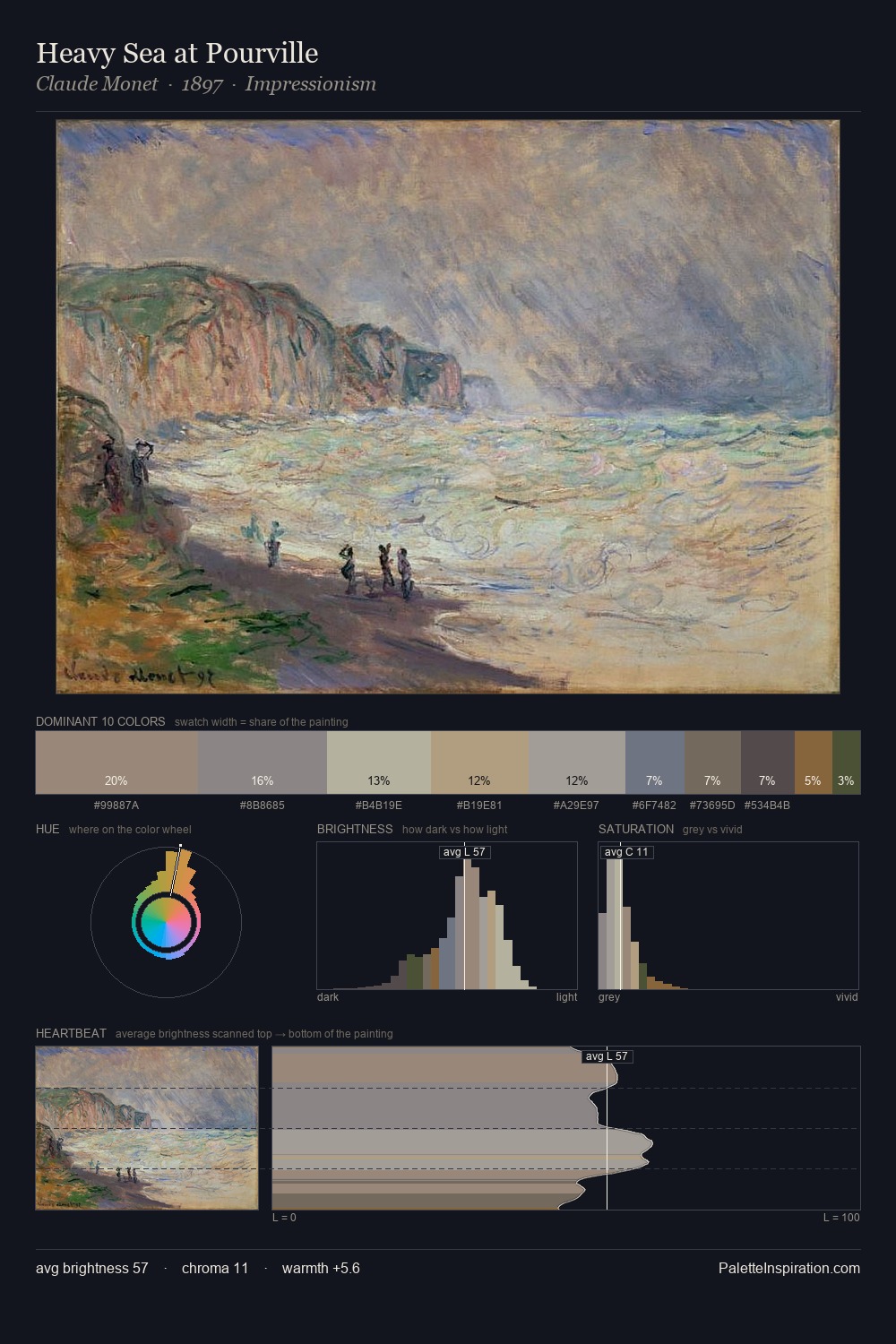
Task: Click the "HEARTBEAT" section heading
Action: pos(71,1033)
